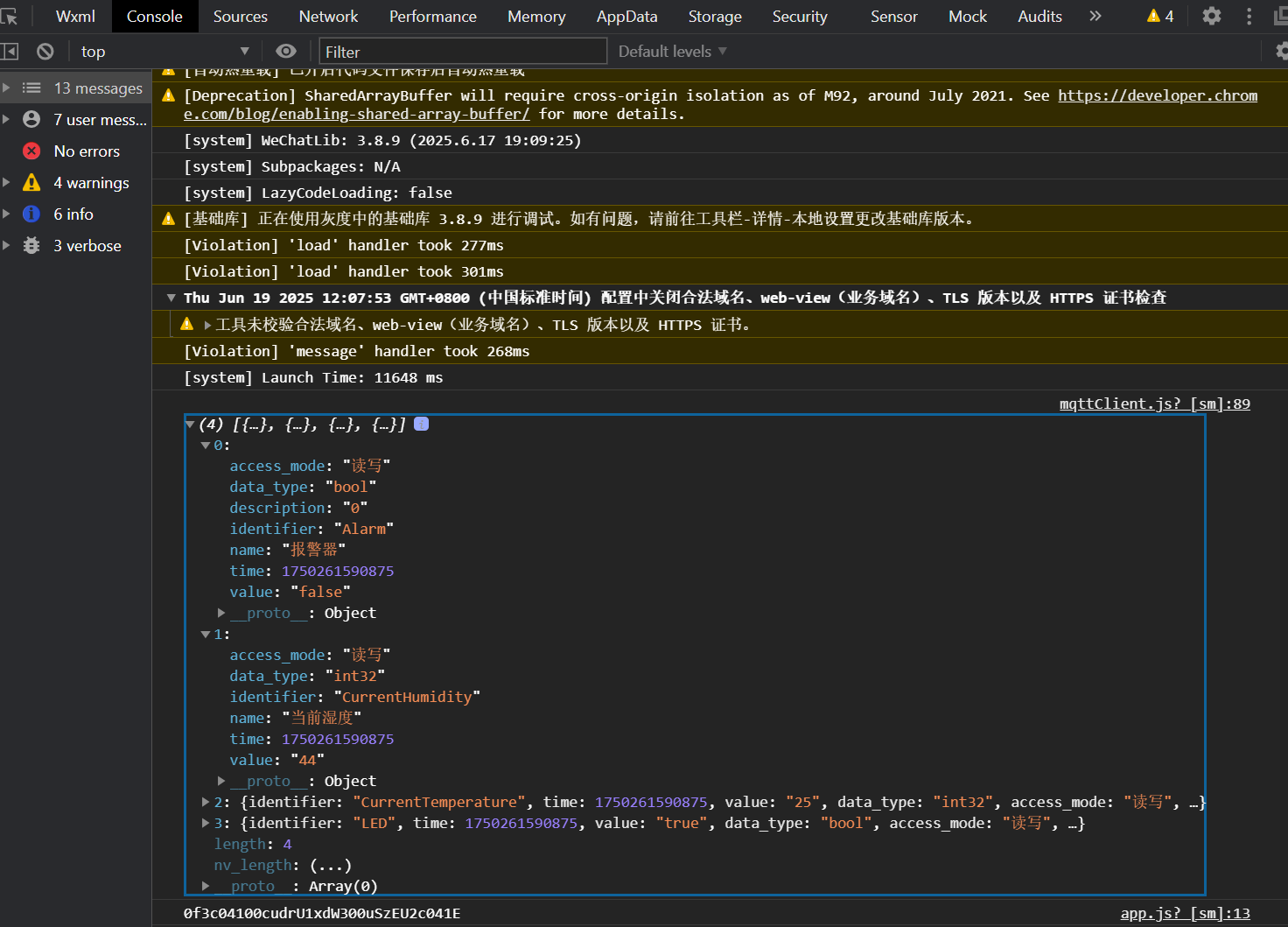Open DevTools settings gear
Image resolution: width=1288 pixels, height=927 pixels.
(1211, 16)
